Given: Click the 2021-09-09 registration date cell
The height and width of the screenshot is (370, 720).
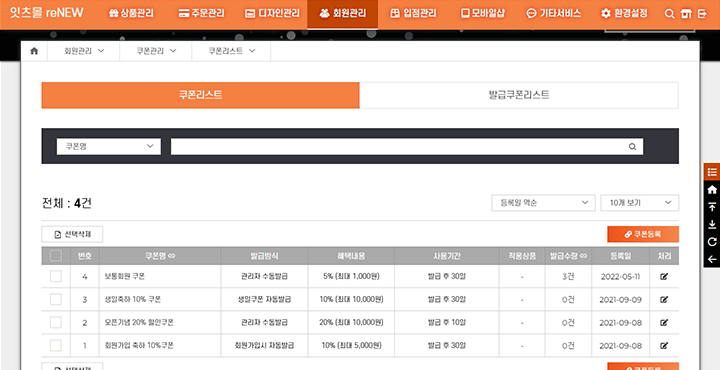Looking at the screenshot, I should click(x=620, y=299).
